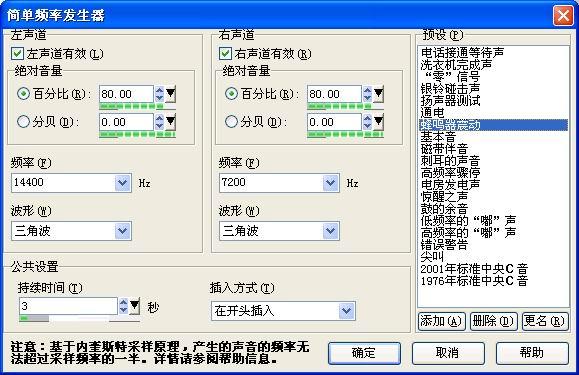This screenshot has width=579, height=375.
Task: Open black triangle menu beside duration field
Action: click(x=135, y=306)
